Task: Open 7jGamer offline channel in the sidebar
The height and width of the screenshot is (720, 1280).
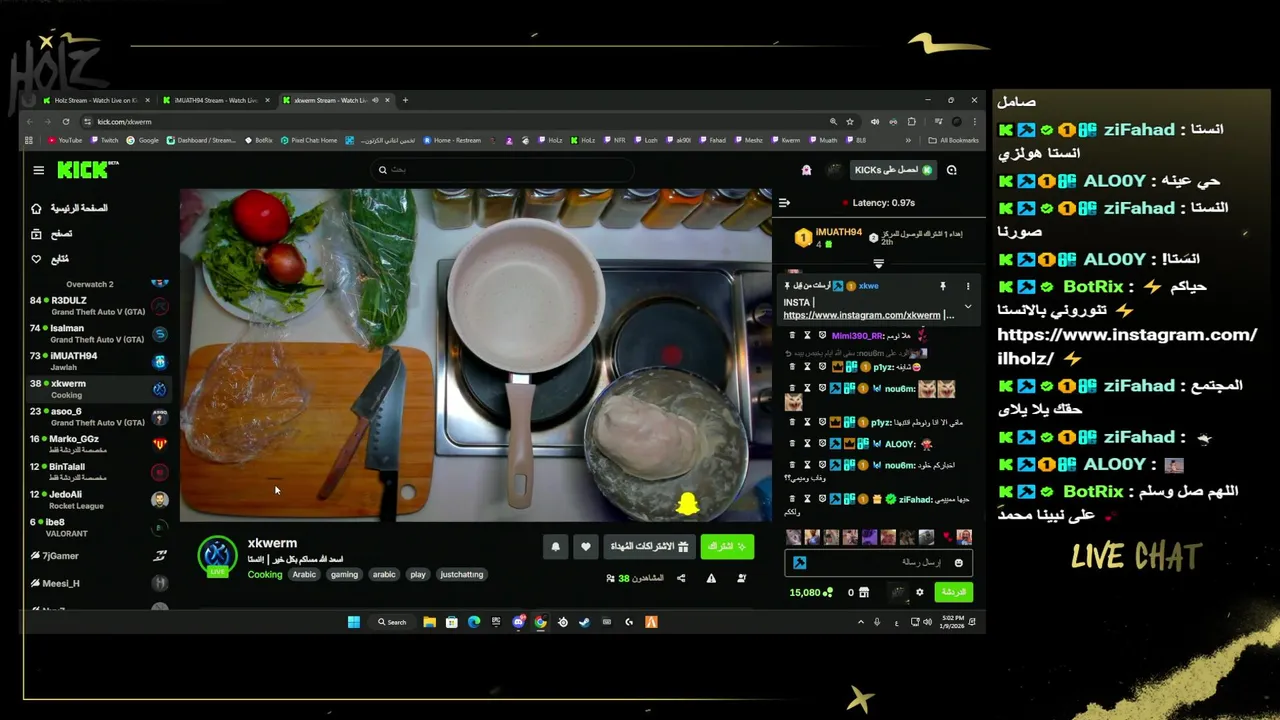Action: (98, 555)
